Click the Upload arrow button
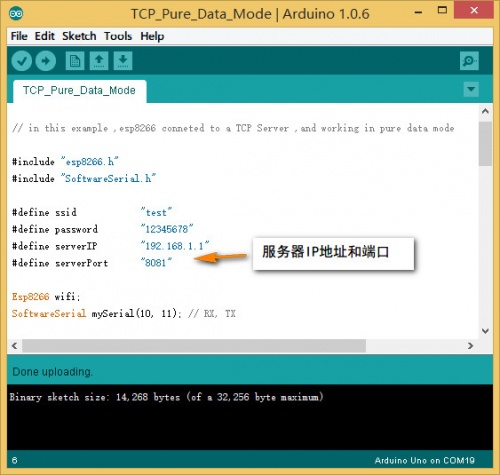The height and width of the screenshot is (475, 500). pos(46,61)
